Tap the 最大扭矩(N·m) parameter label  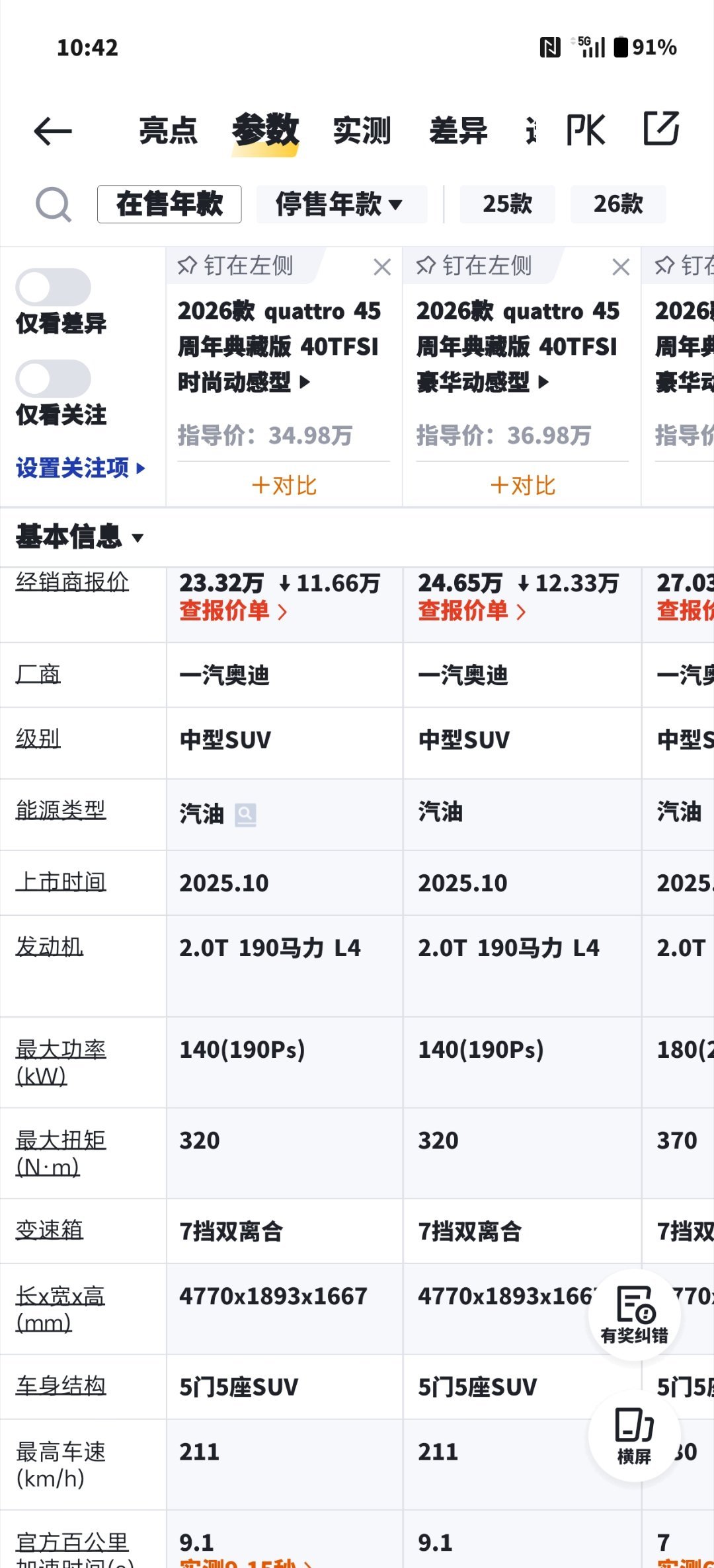coord(61,1153)
